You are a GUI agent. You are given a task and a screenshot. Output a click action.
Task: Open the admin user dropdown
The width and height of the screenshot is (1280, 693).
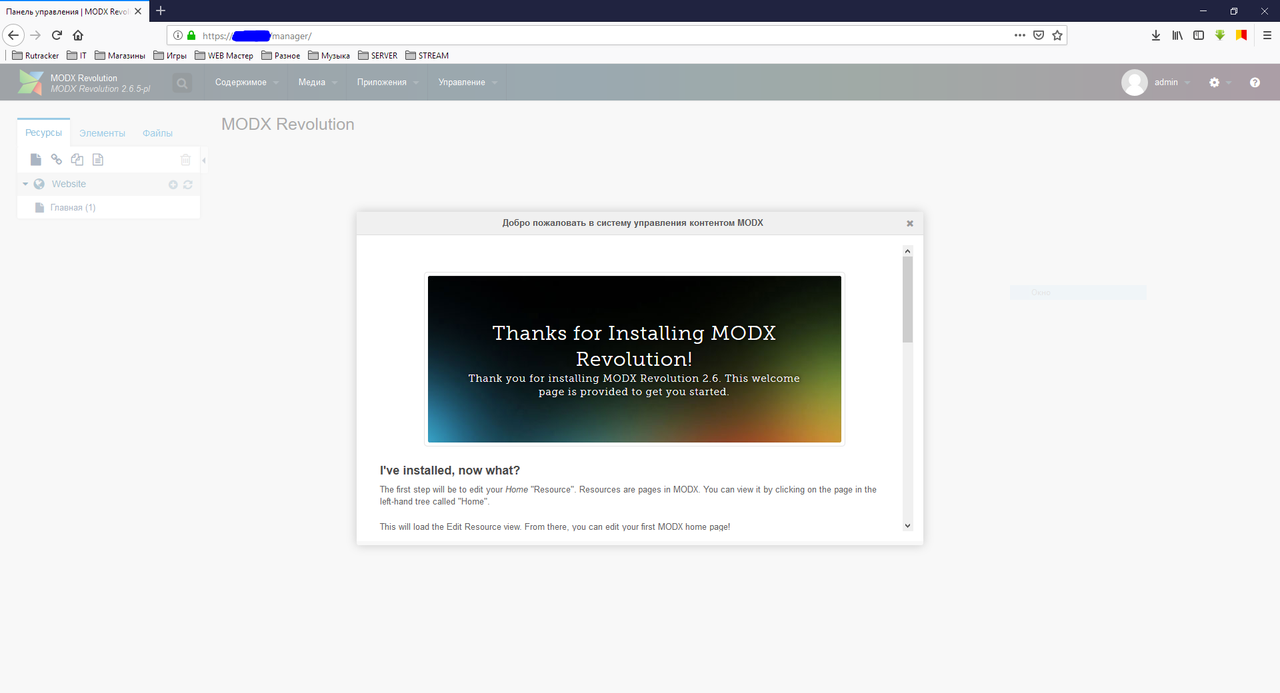point(1172,83)
